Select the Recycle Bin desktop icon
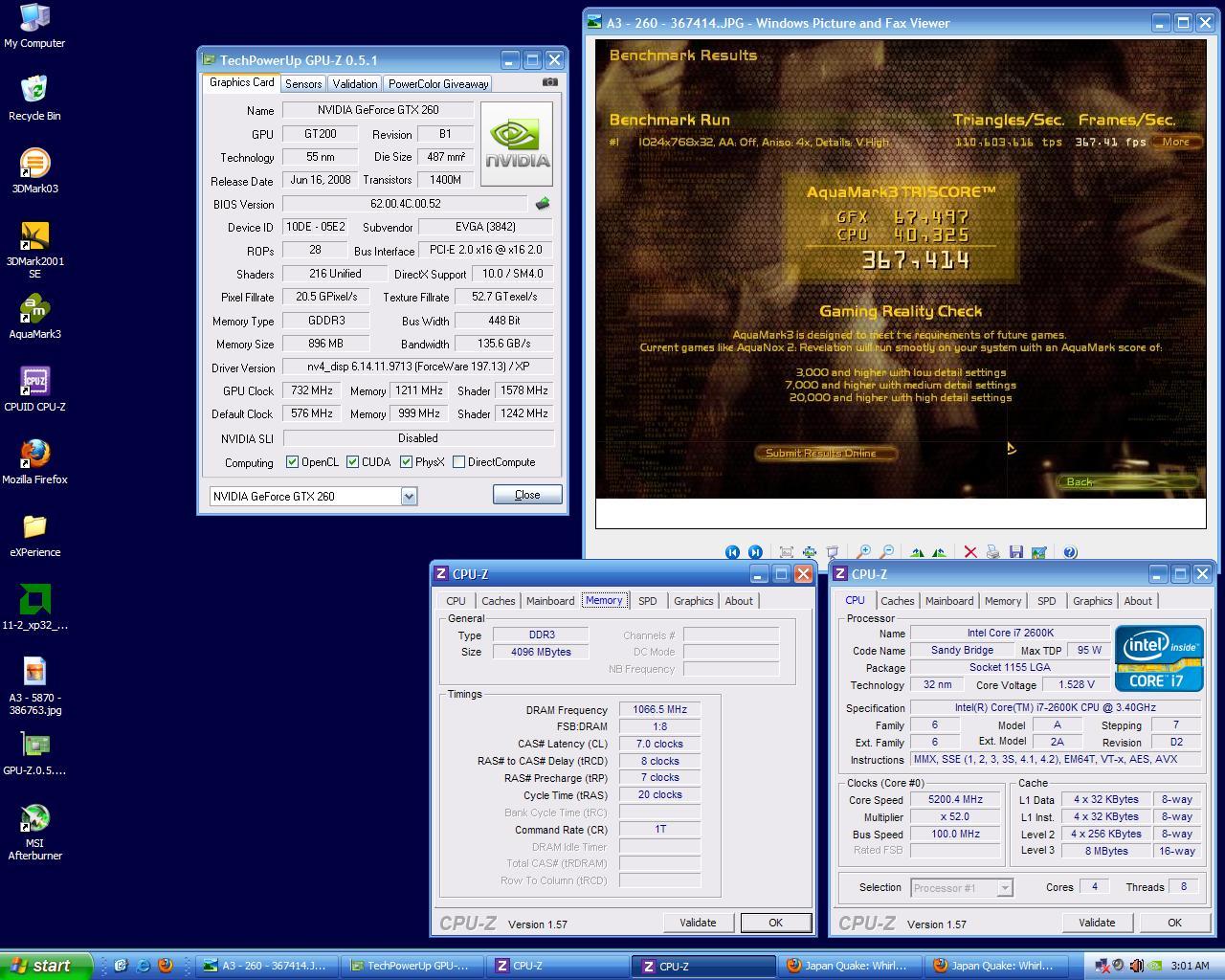Image resolution: width=1225 pixels, height=980 pixels. 34,99
